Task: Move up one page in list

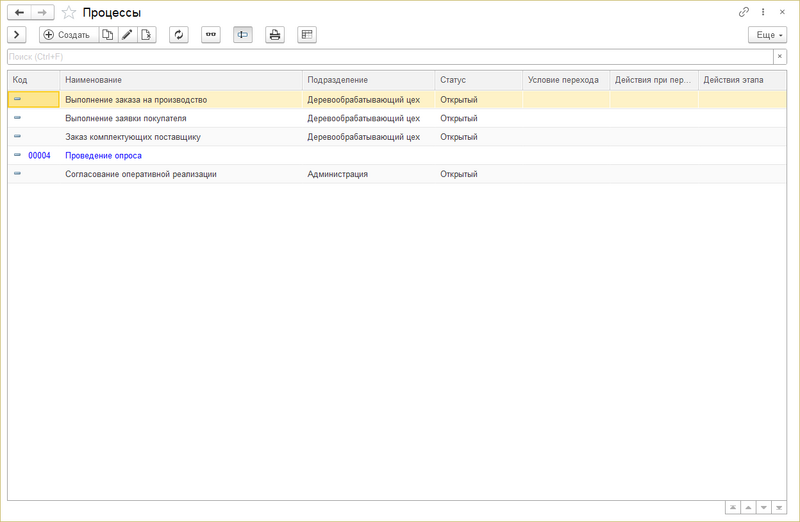Action: point(748,507)
